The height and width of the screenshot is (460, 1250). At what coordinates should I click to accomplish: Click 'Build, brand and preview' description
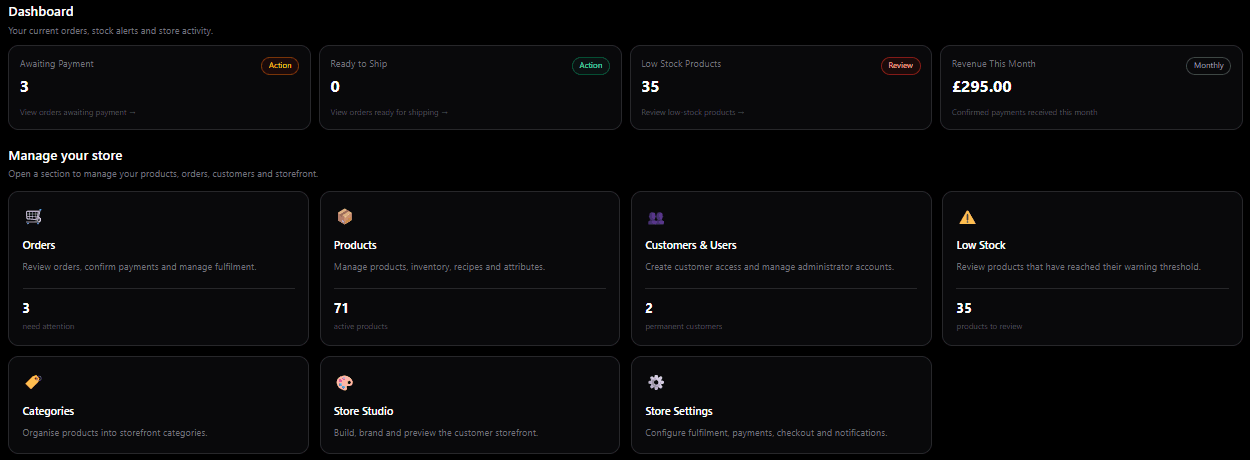click(436, 433)
